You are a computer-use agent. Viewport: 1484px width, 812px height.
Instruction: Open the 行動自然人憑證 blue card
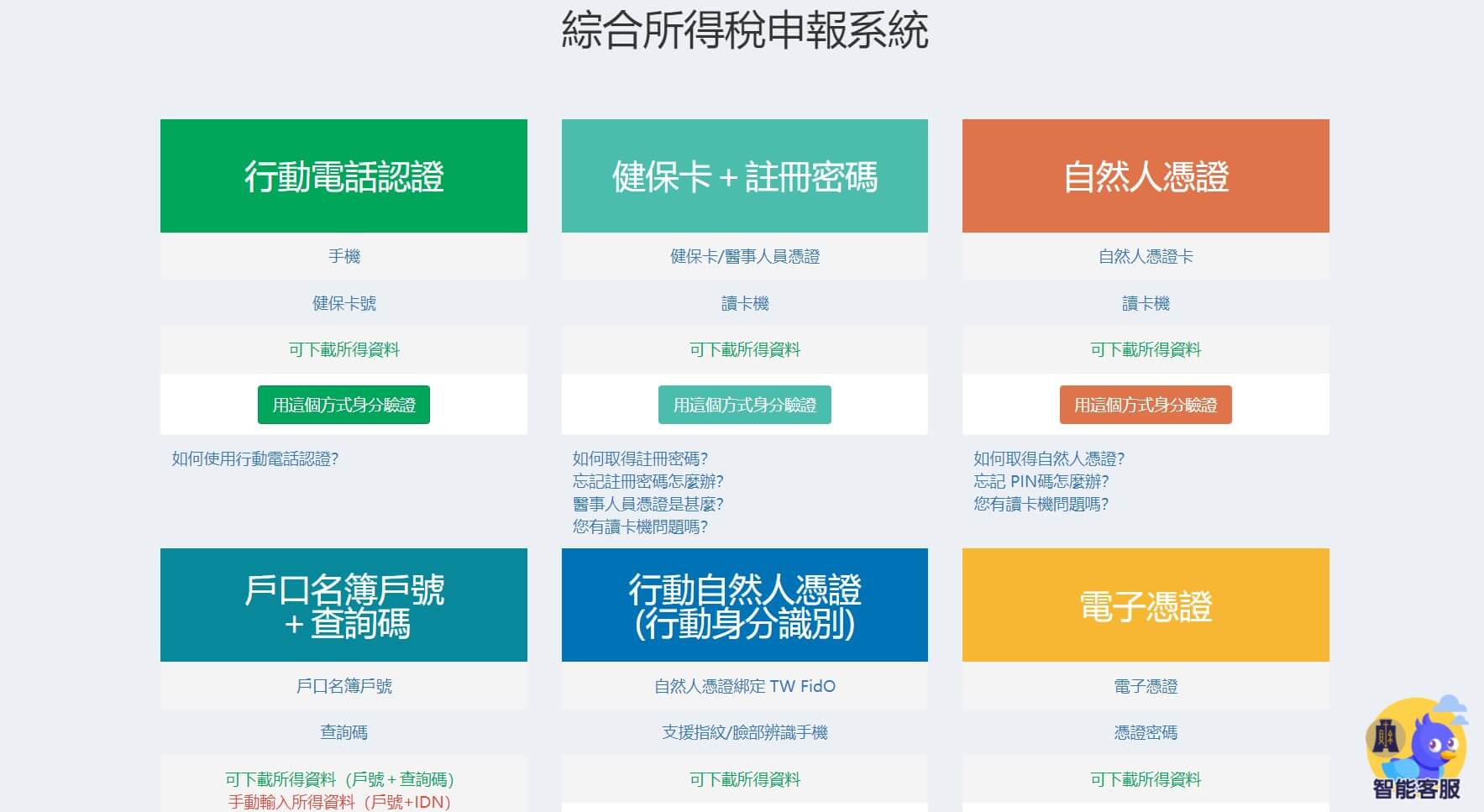coord(744,605)
